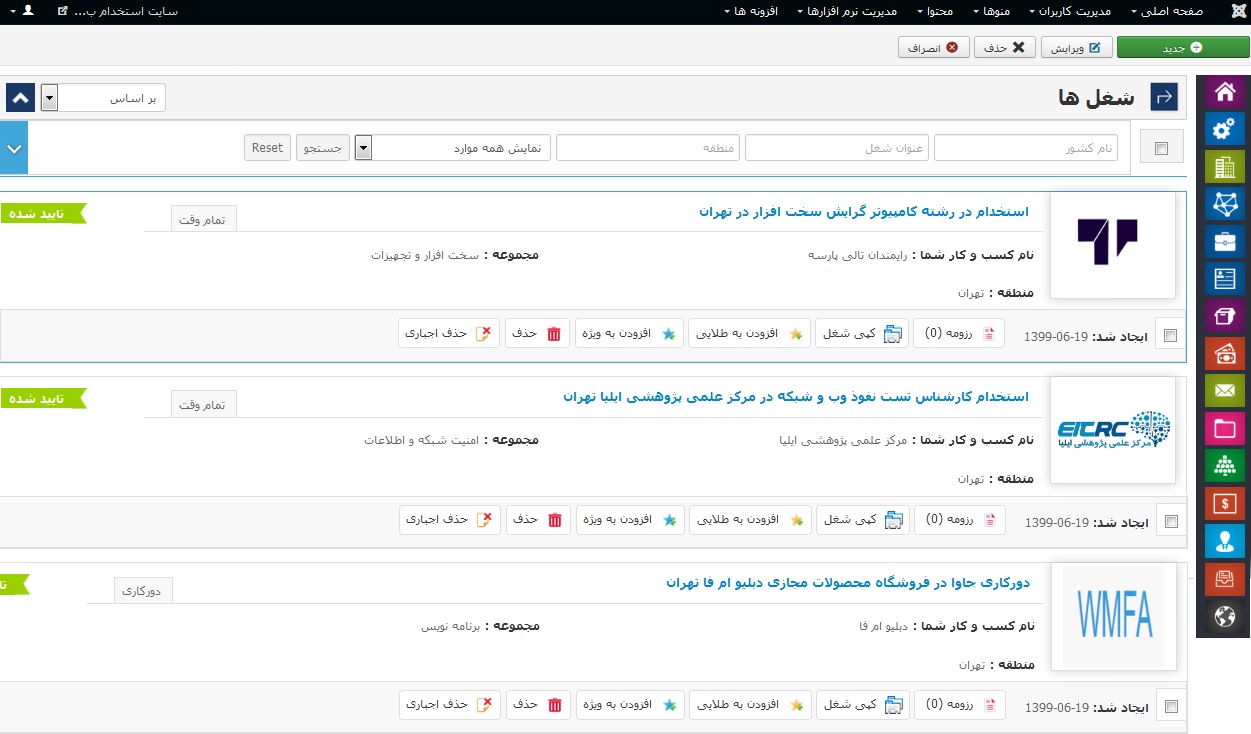Open job دورکاری جاوا link
The height and width of the screenshot is (734, 1251).
coord(848,582)
